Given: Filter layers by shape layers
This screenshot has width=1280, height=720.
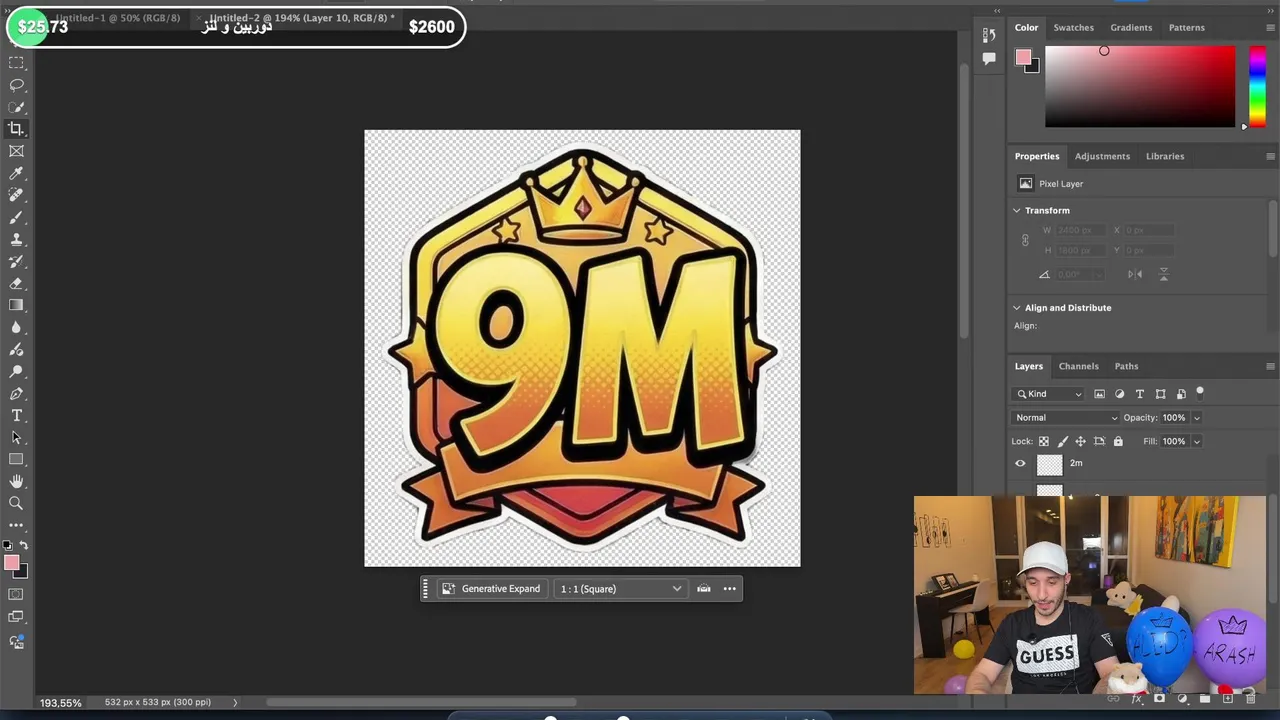Looking at the screenshot, I should point(1160,394).
